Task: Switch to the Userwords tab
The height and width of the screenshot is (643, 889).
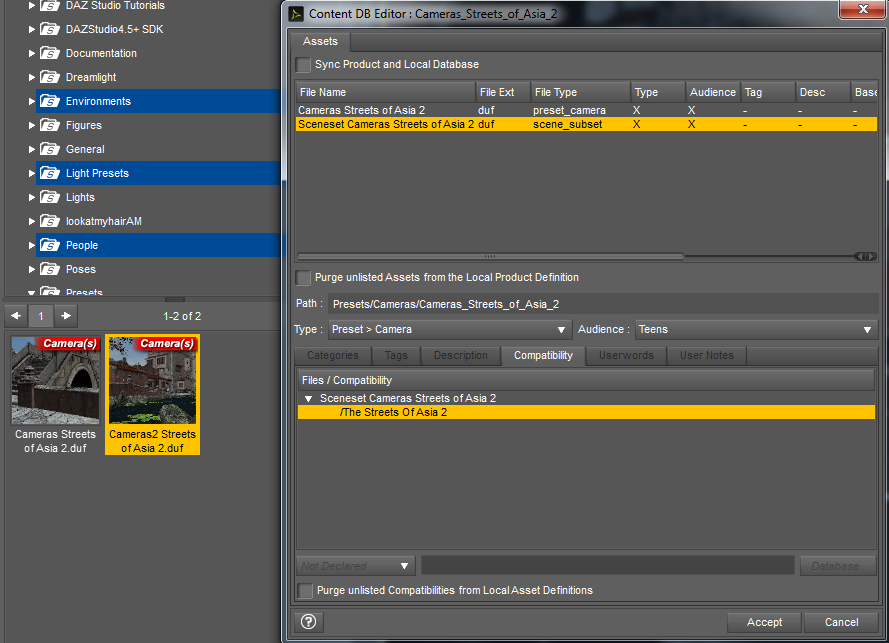Action: (626, 356)
